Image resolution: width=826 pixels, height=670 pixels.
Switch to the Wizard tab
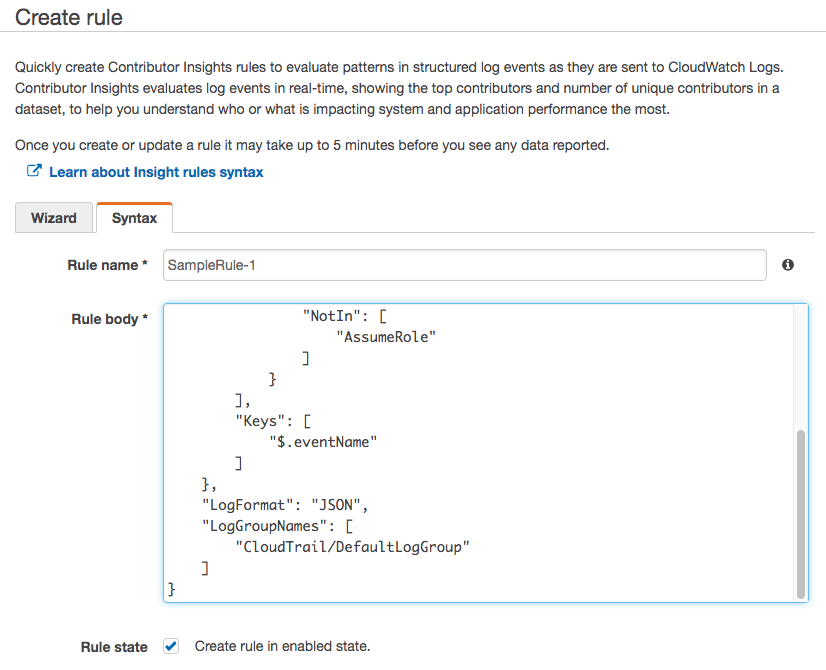(x=54, y=217)
